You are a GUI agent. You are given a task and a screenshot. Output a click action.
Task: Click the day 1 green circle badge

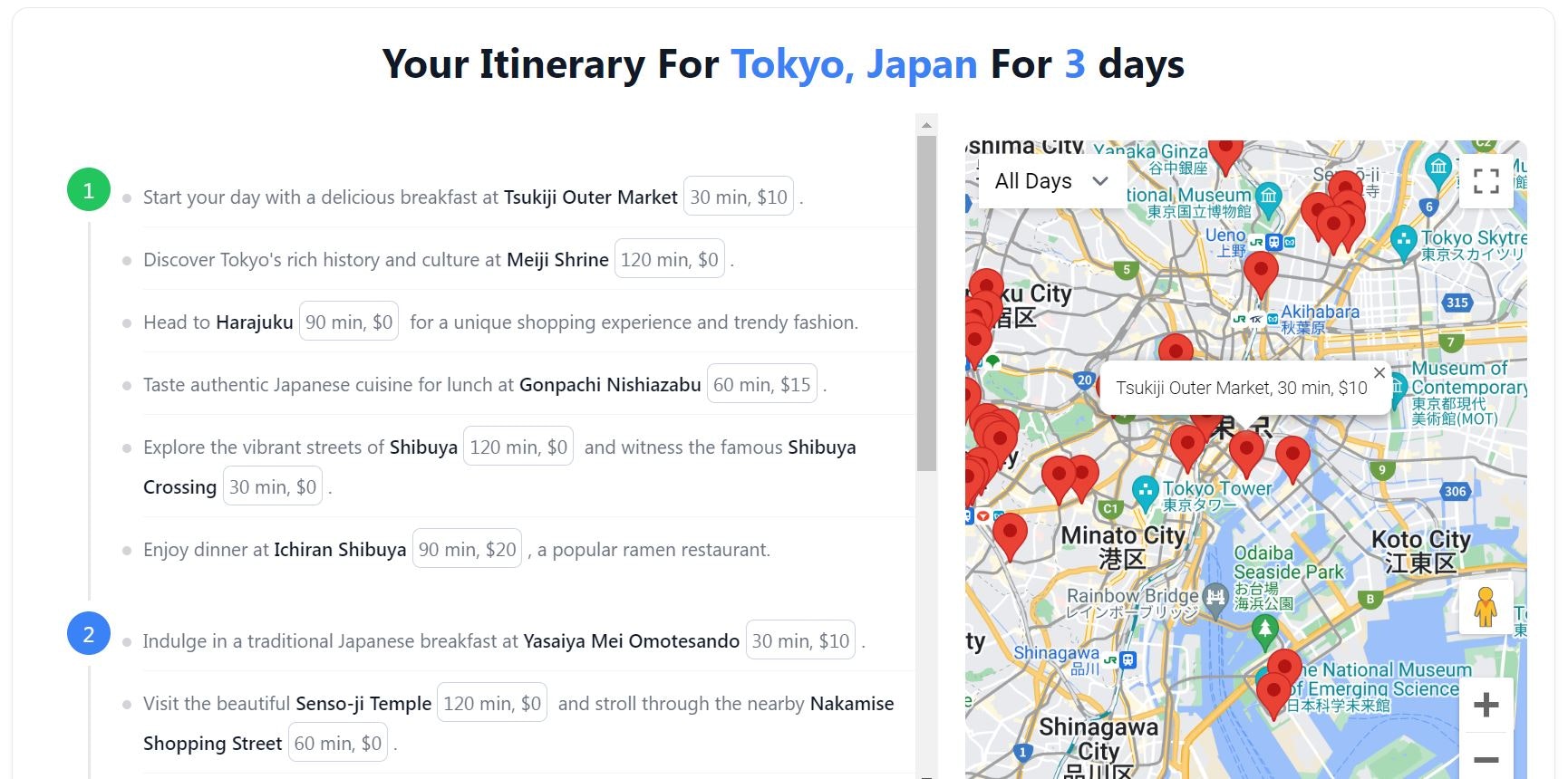click(89, 190)
